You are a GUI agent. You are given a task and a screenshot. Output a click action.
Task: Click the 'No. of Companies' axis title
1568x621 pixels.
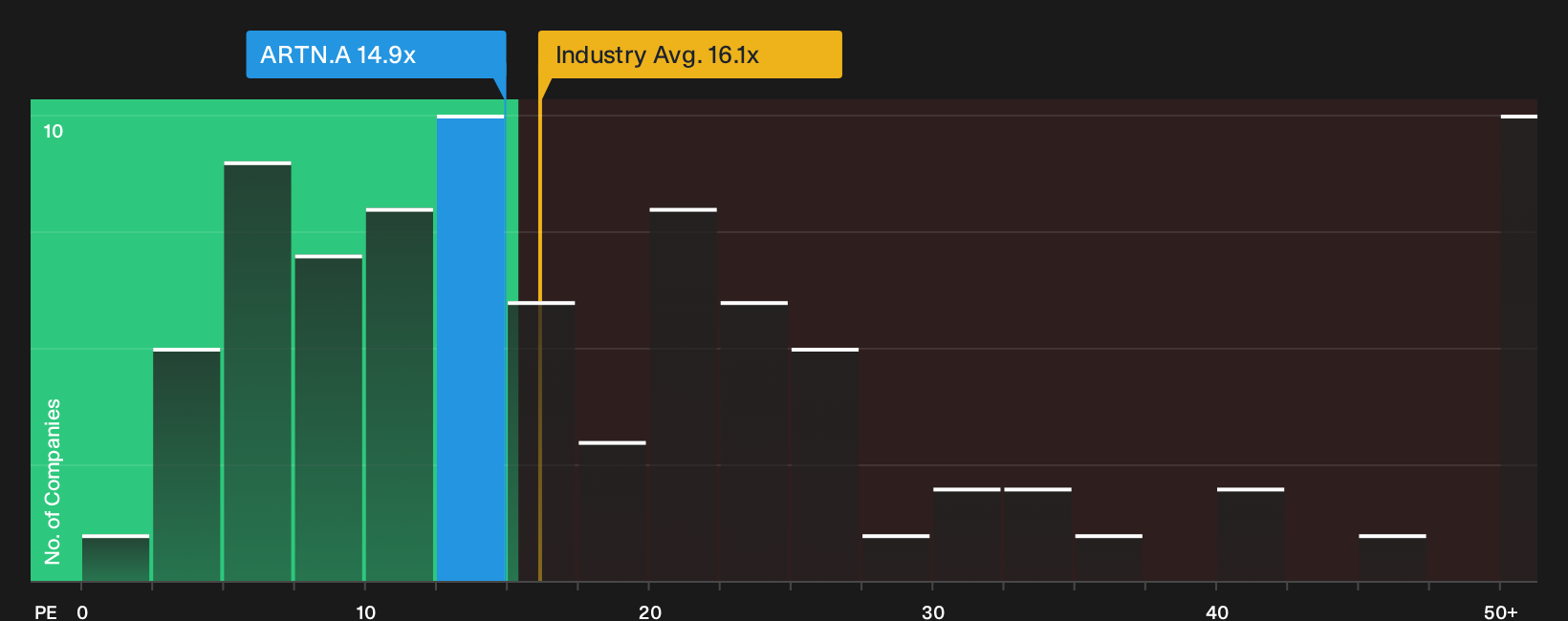pyautogui.click(x=53, y=482)
